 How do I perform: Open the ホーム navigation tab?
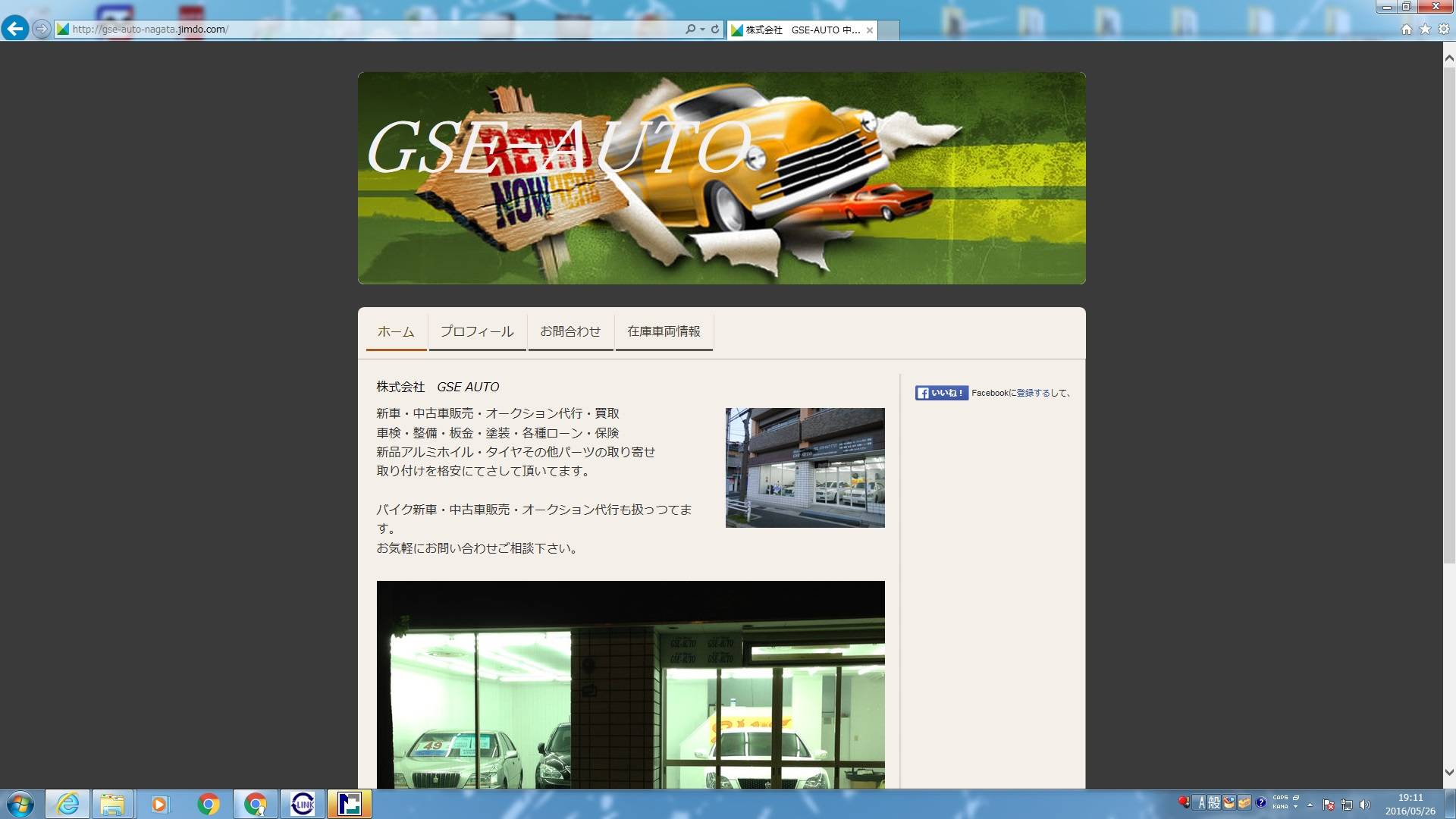396,332
